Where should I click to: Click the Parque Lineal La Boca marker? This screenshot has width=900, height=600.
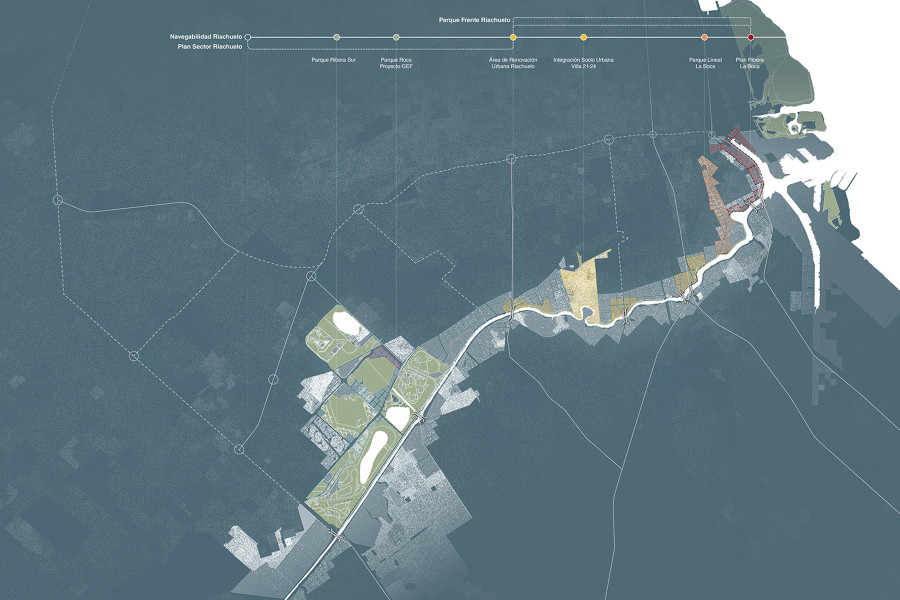[x=705, y=37]
